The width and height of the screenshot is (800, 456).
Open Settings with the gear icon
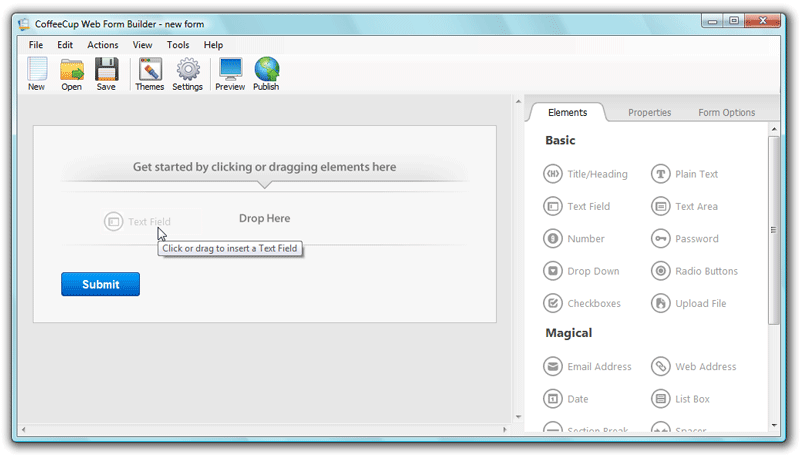pyautogui.click(x=187, y=74)
